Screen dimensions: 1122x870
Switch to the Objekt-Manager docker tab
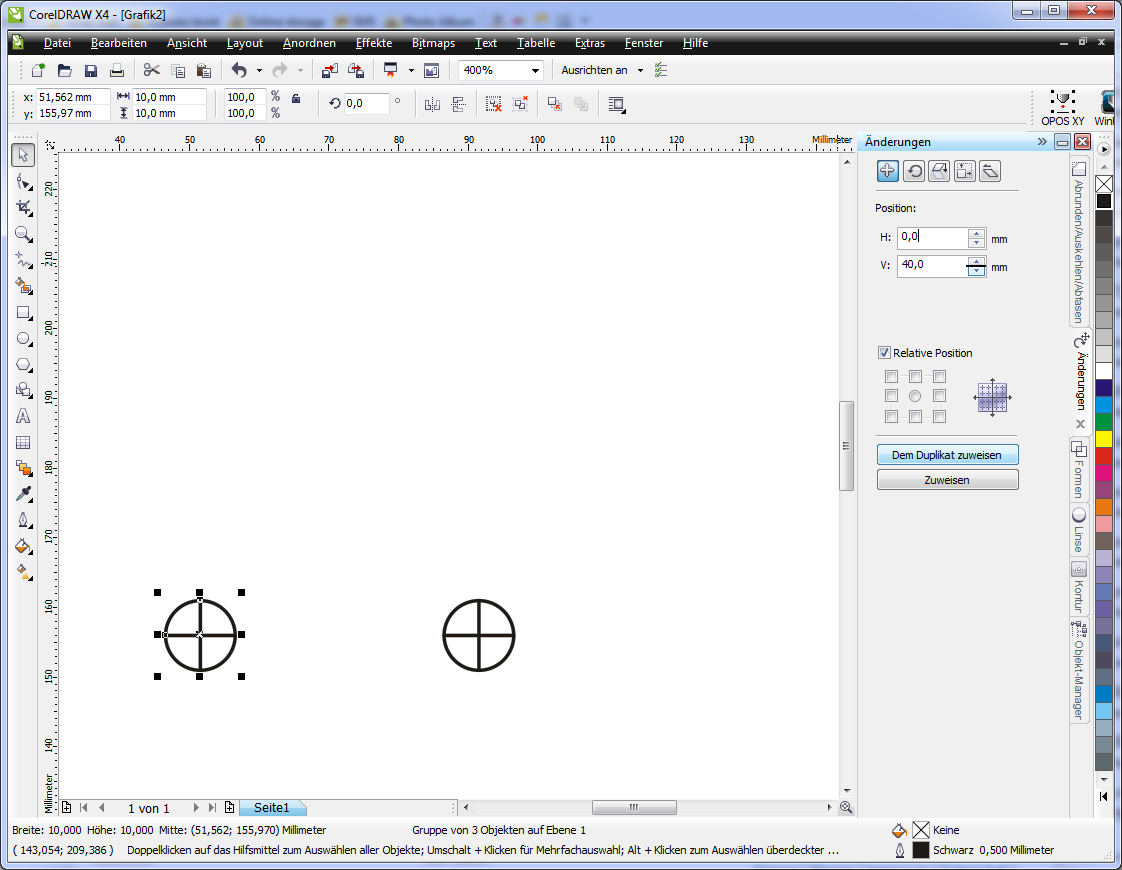1079,671
